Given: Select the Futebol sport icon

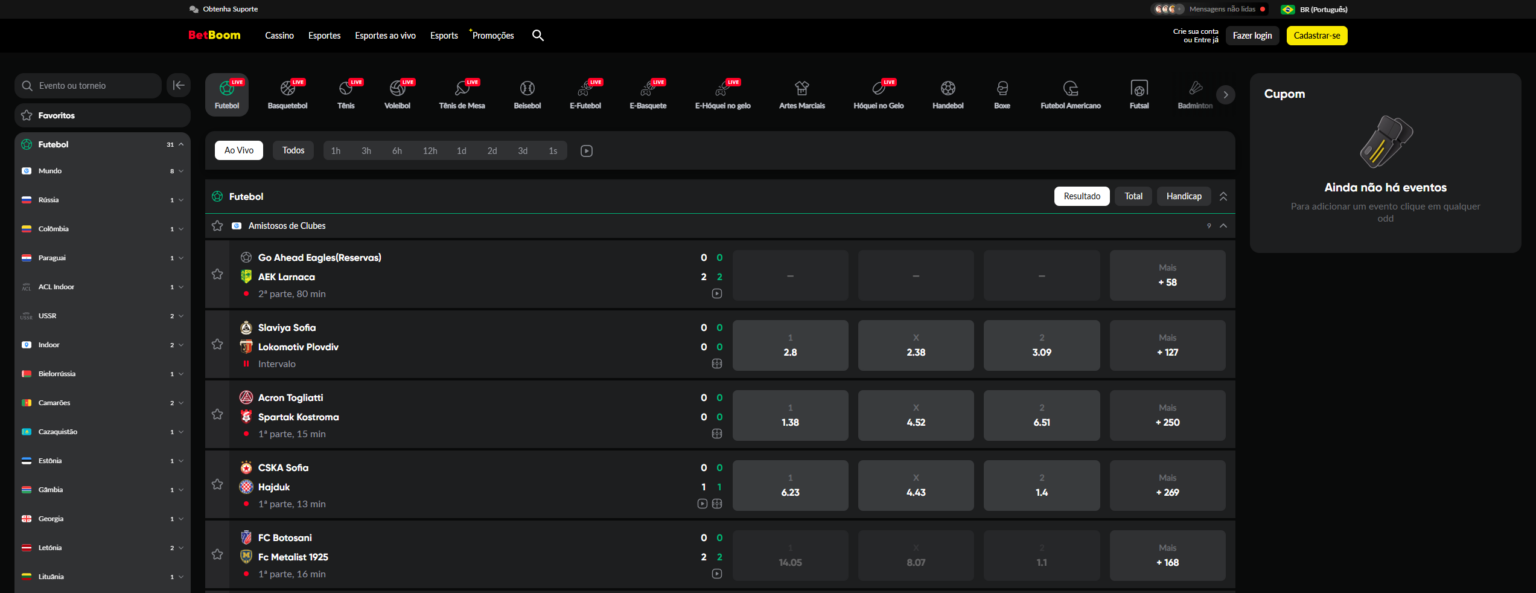Looking at the screenshot, I should pos(227,94).
